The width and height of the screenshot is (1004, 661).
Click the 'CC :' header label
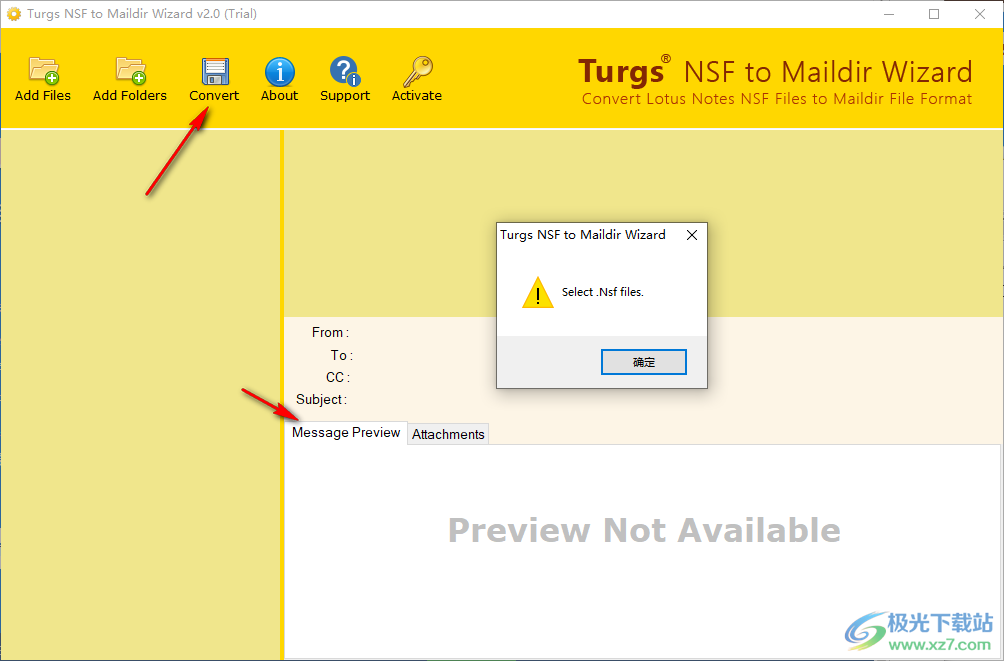pos(338,377)
